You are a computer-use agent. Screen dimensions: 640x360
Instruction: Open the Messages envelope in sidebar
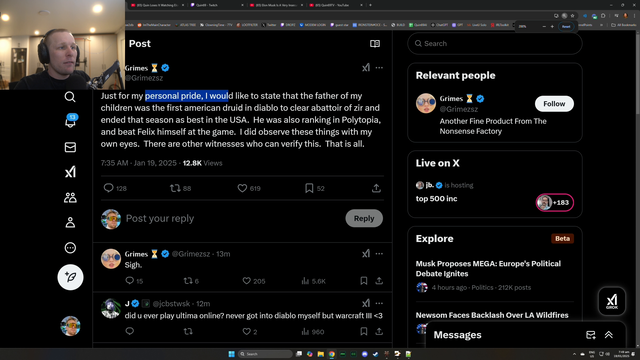point(70,147)
